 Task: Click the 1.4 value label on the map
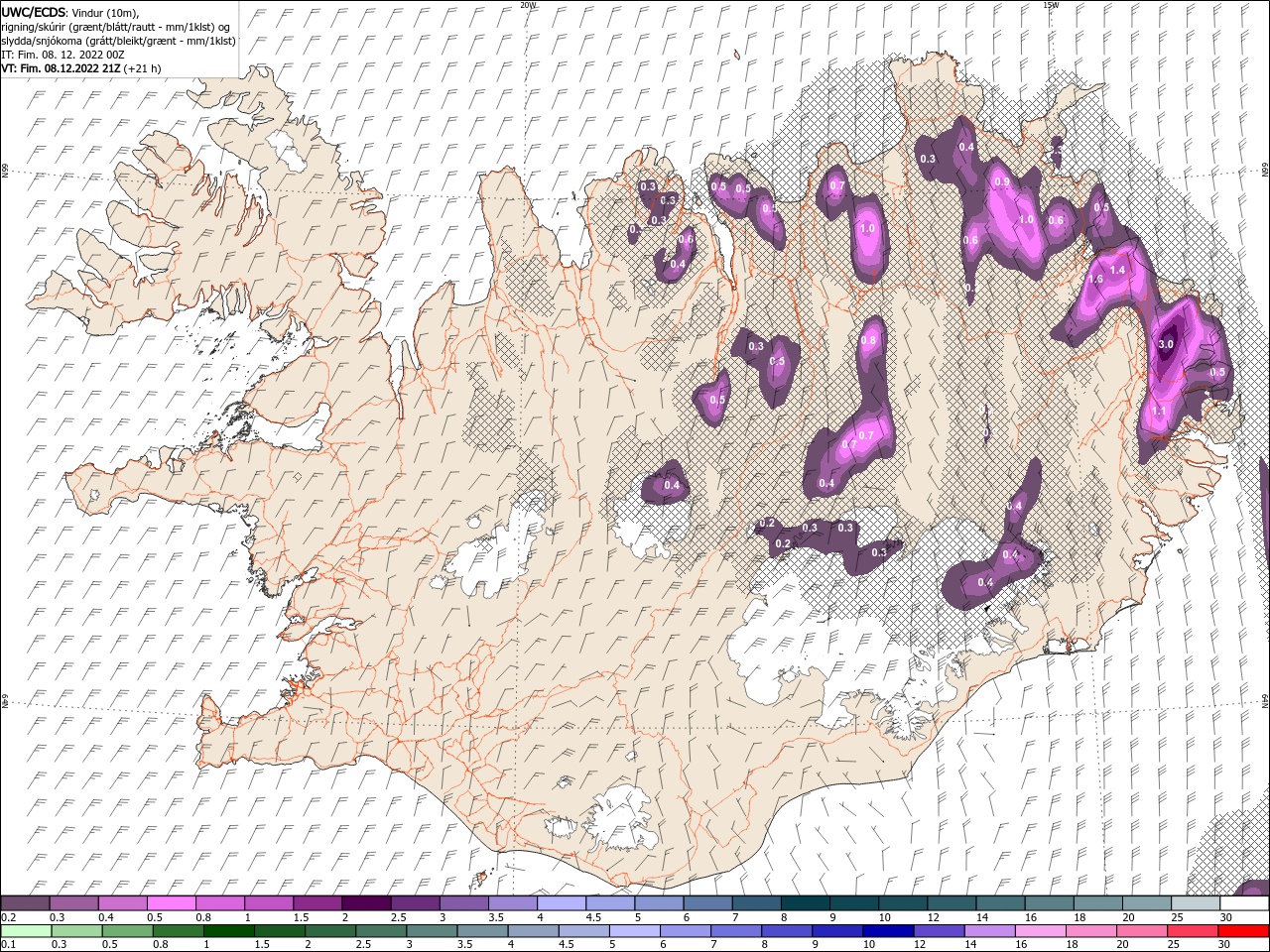point(1117,270)
